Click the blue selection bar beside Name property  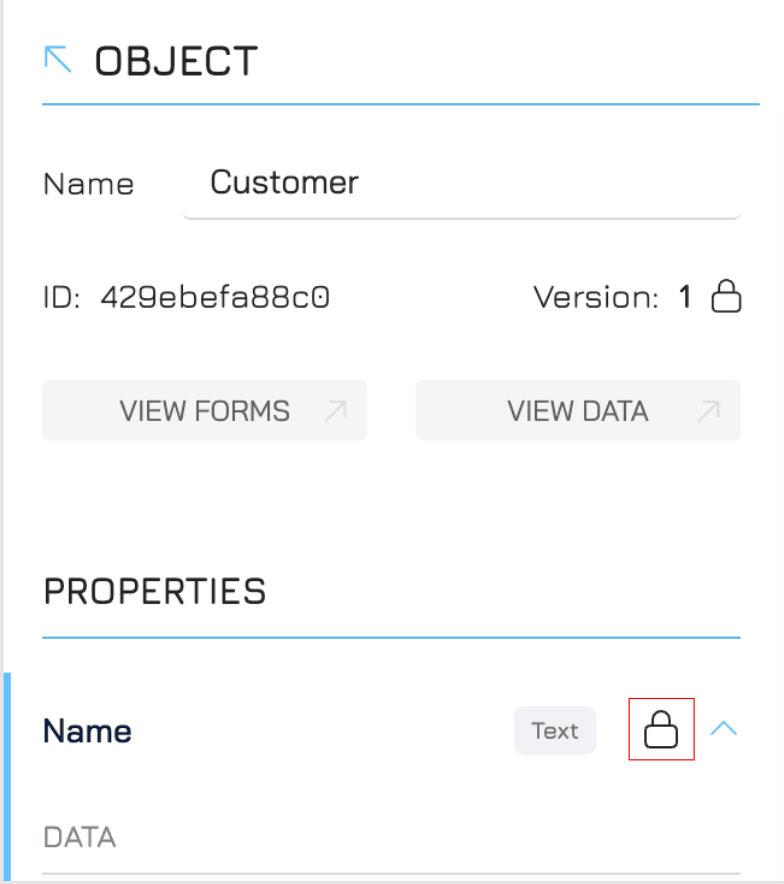pos(7,776)
